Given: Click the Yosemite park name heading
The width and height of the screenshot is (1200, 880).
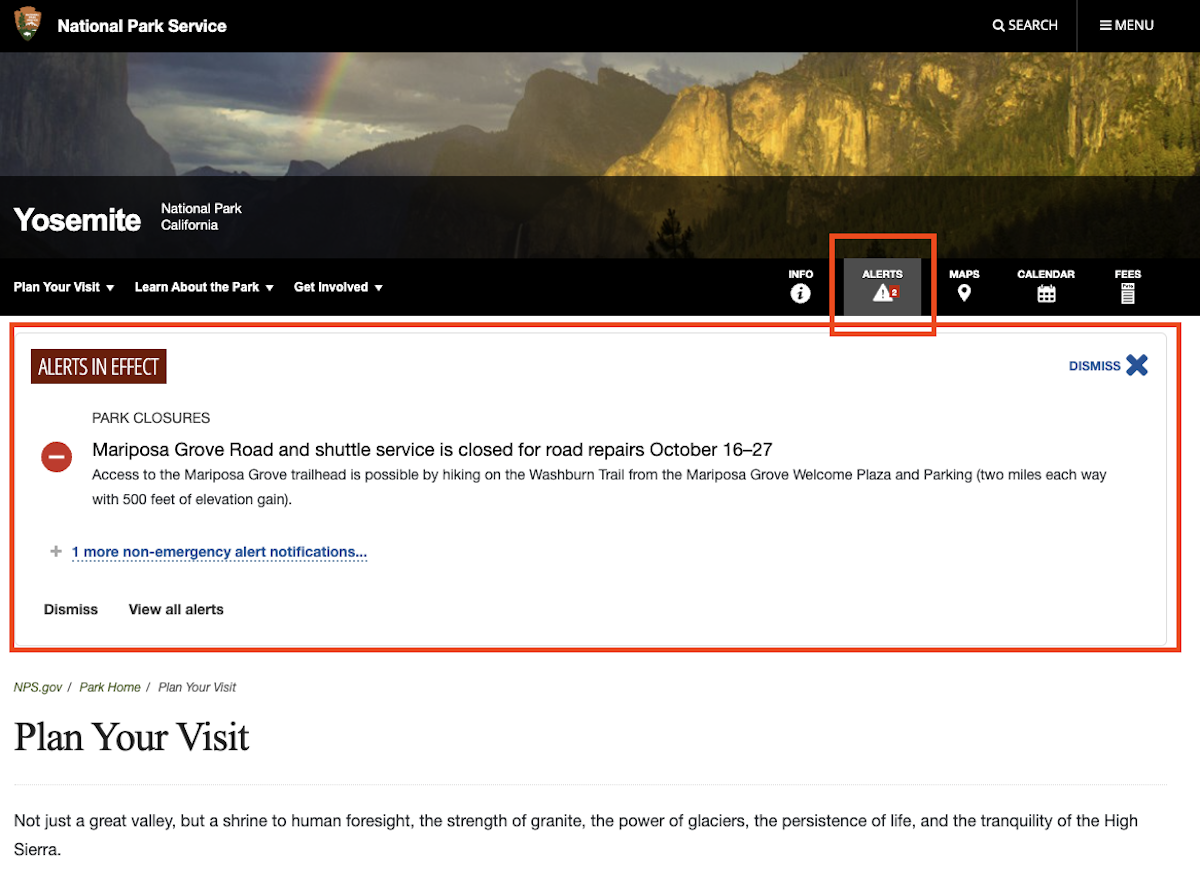Looking at the screenshot, I should 77,220.
